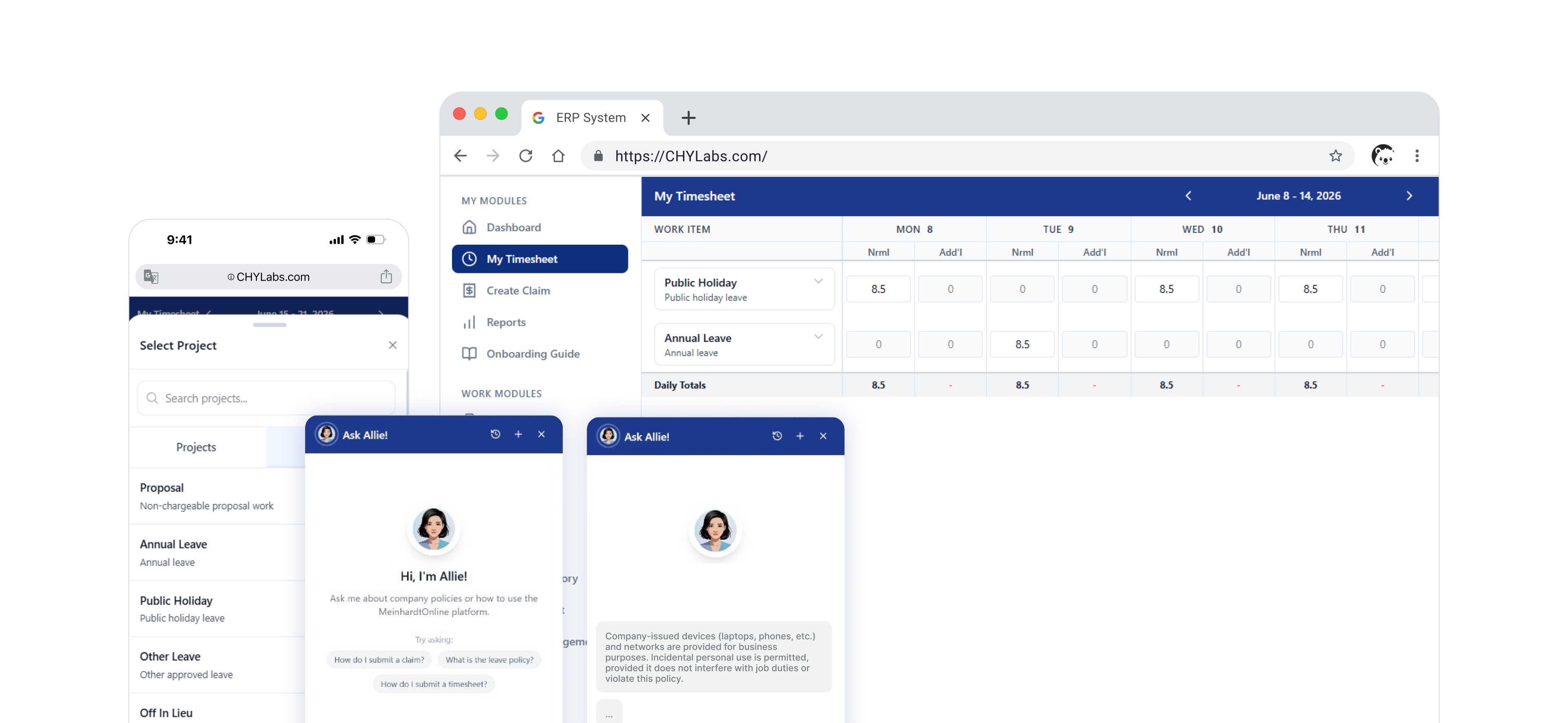Close the Select Project sheet on phone
Viewport: 1568px width, 723px height.
(x=392, y=345)
